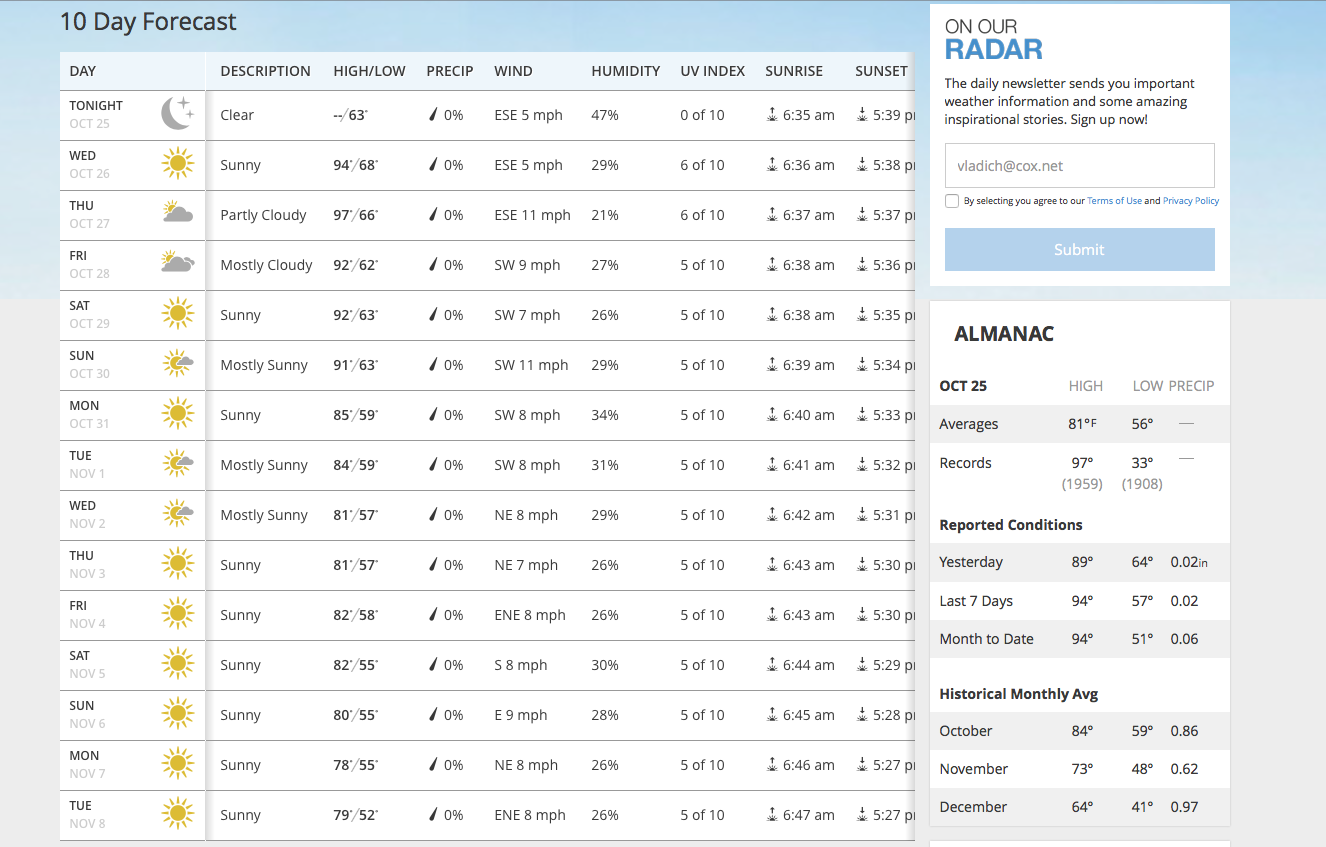Click the sun icon for Sat Oct 29

[x=178, y=313]
